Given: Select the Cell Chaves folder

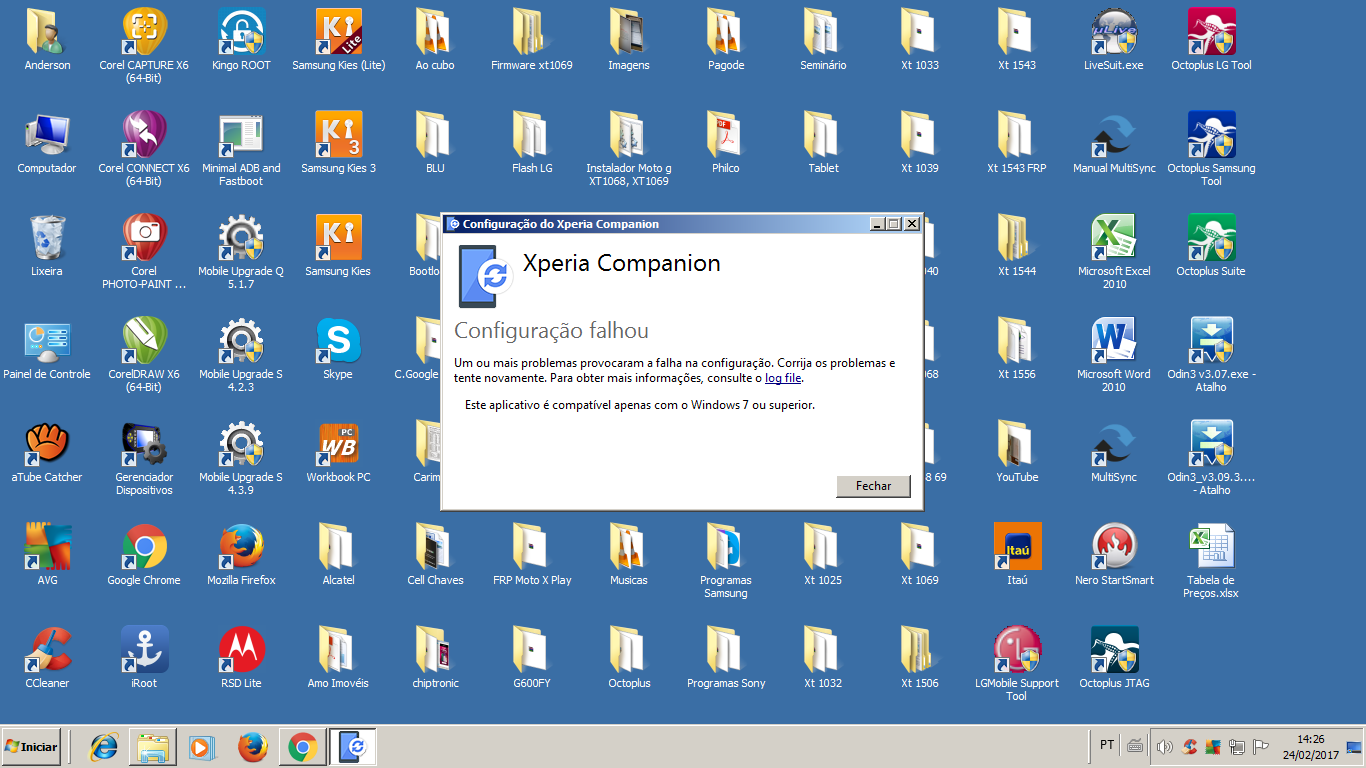Looking at the screenshot, I should (x=435, y=546).
